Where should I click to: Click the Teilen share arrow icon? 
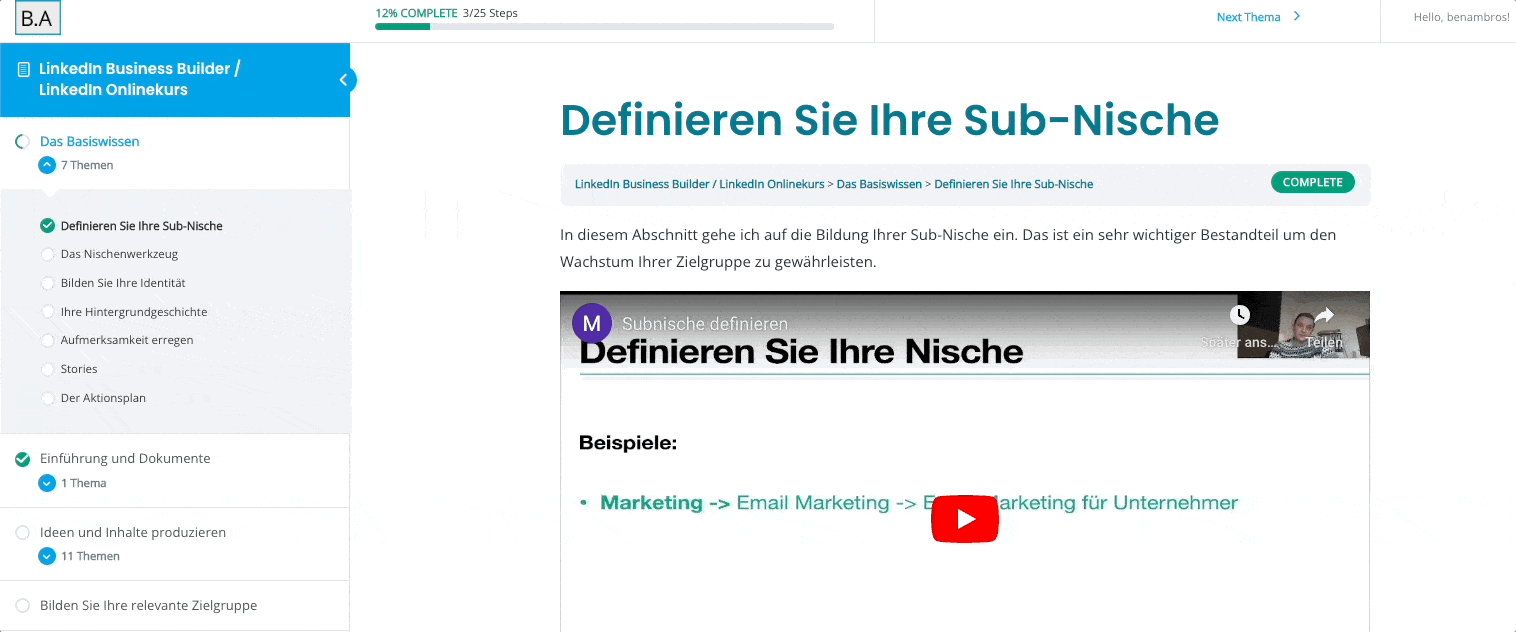click(x=1324, y=315)
